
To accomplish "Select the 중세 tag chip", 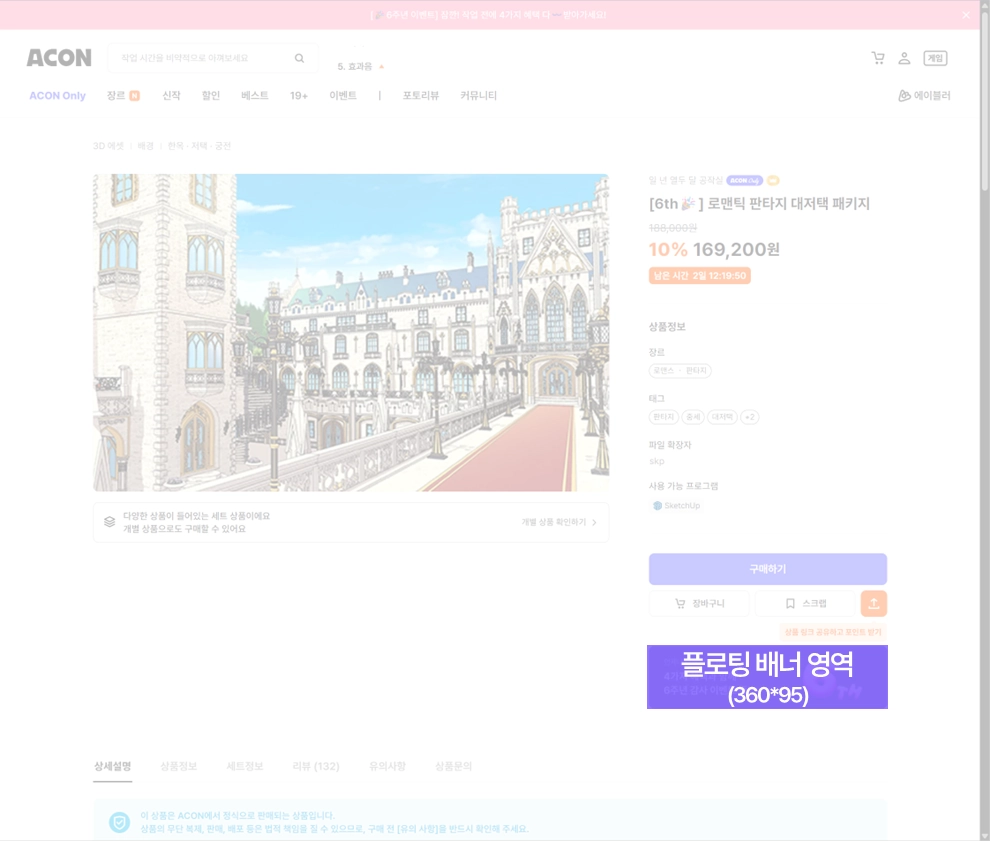I will point(693,417).
